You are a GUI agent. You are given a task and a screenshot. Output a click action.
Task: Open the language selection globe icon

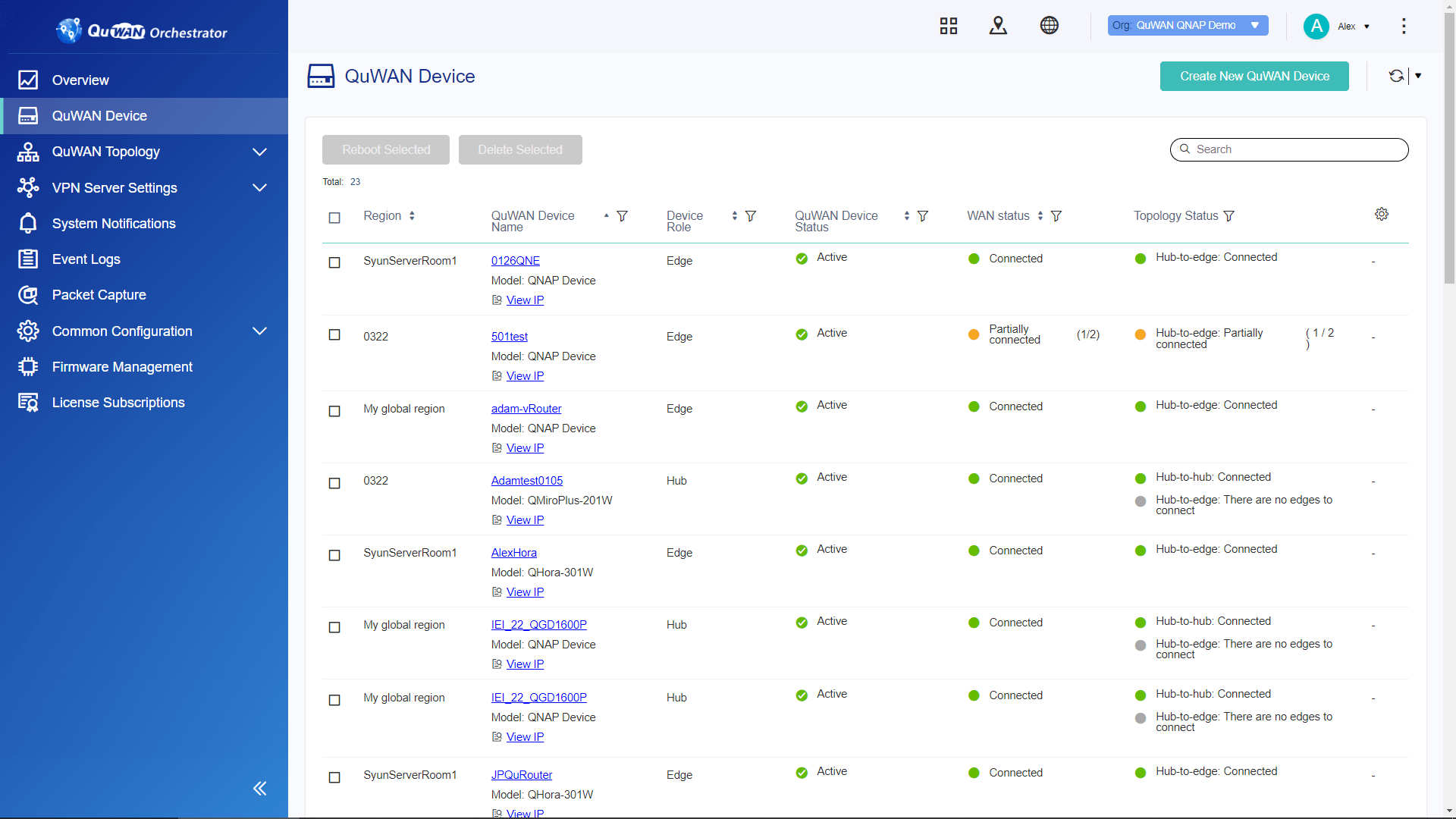point(1050,25)
